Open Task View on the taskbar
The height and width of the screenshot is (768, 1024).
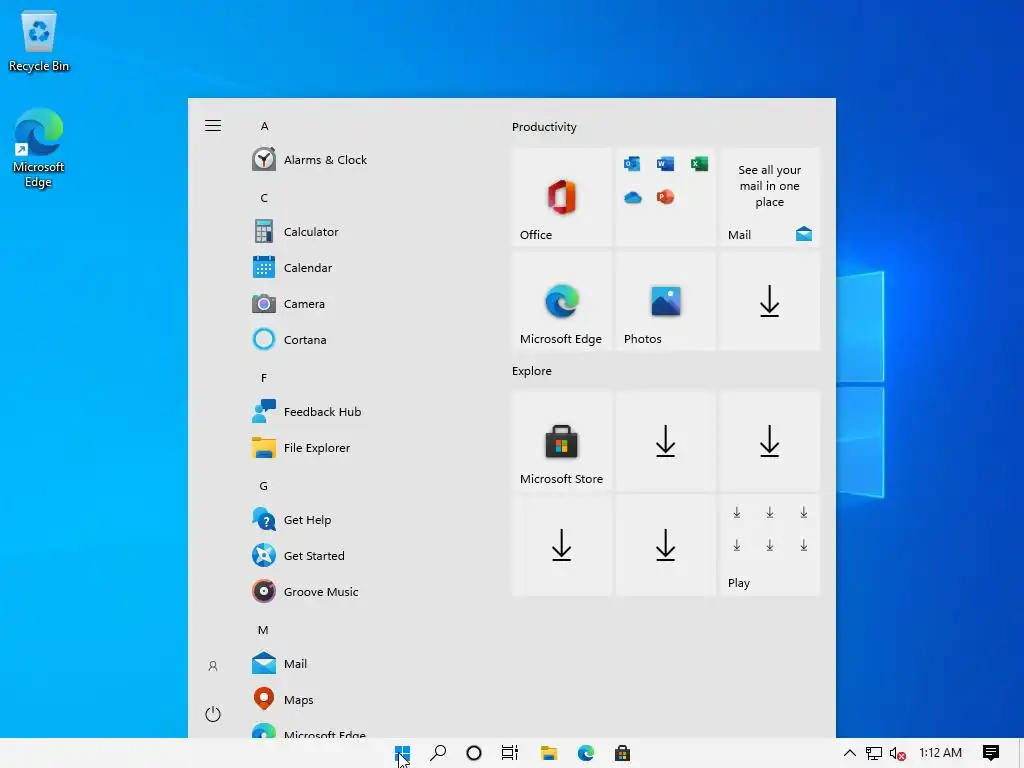509,753
